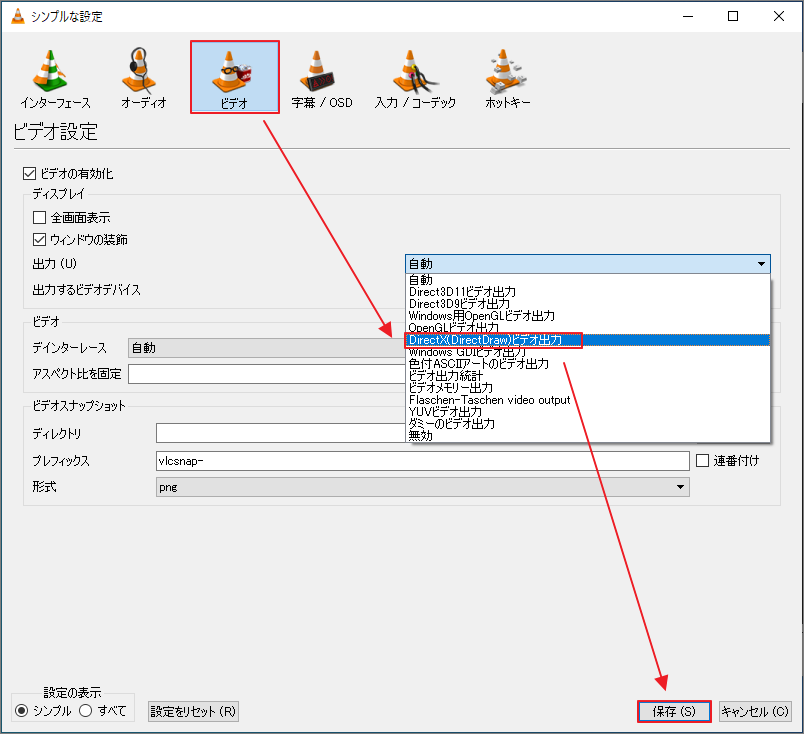Choose Direct3D9ビデオ出力 from the list

(x=588, y=304)
